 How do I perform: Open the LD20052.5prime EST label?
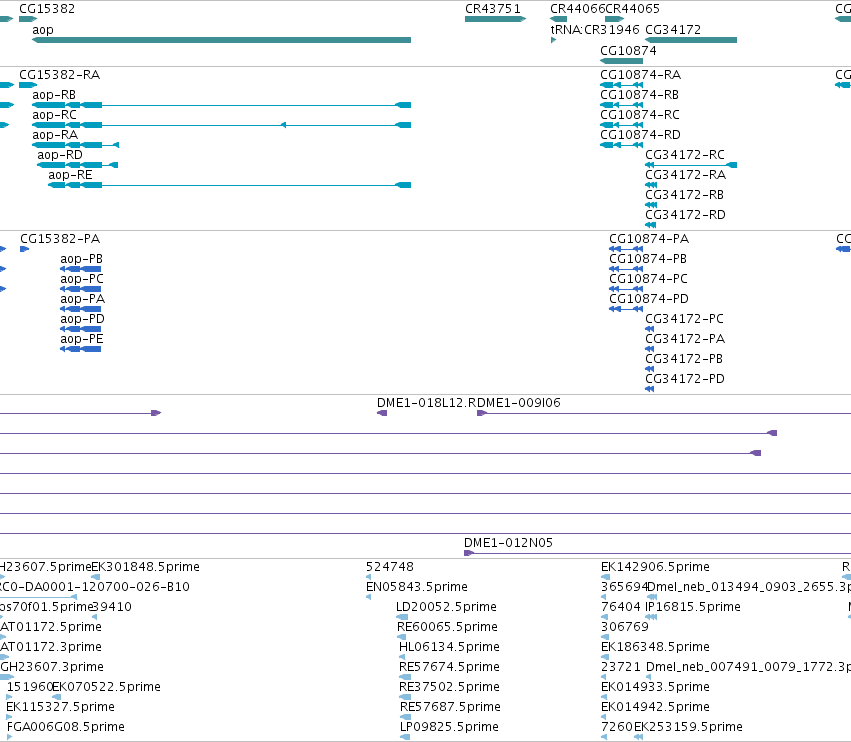[x=446, y=607]
